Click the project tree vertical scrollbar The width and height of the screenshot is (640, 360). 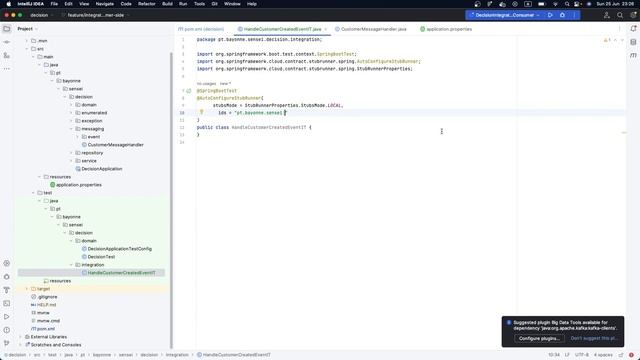click(171, 200)
